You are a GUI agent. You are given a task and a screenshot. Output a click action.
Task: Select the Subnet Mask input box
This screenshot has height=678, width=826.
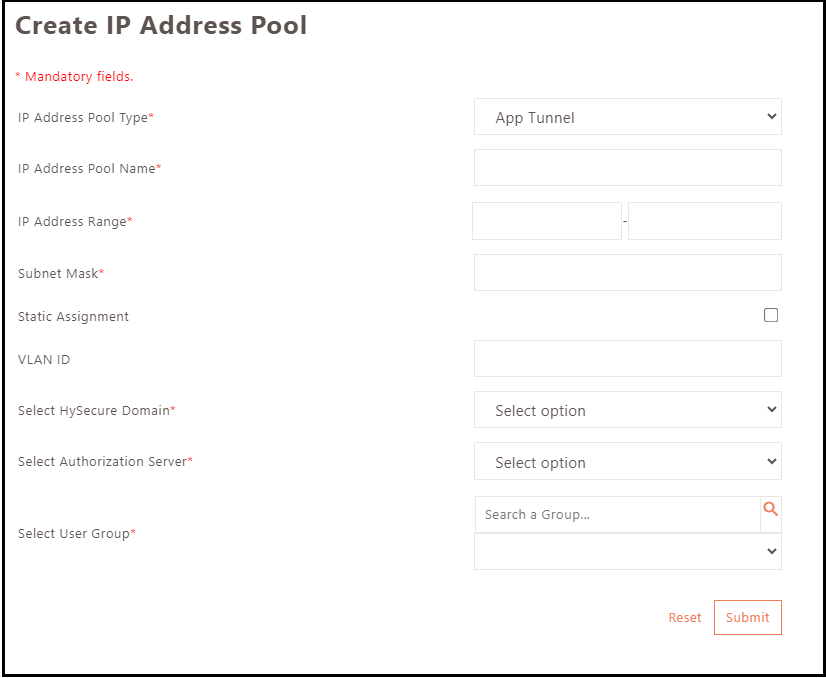coord(627,272)
